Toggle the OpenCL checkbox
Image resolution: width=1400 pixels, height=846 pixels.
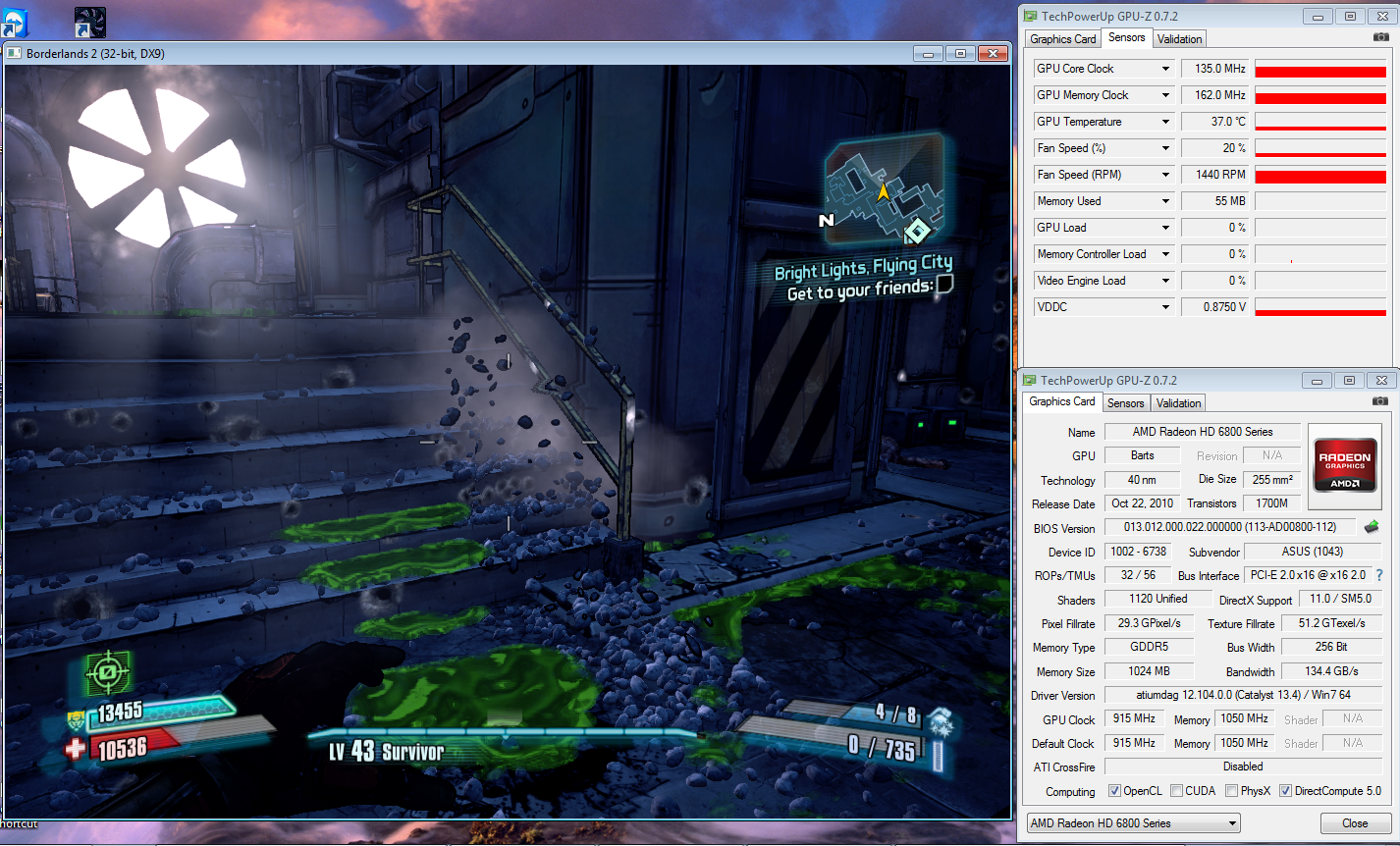tap(1114, 791)
